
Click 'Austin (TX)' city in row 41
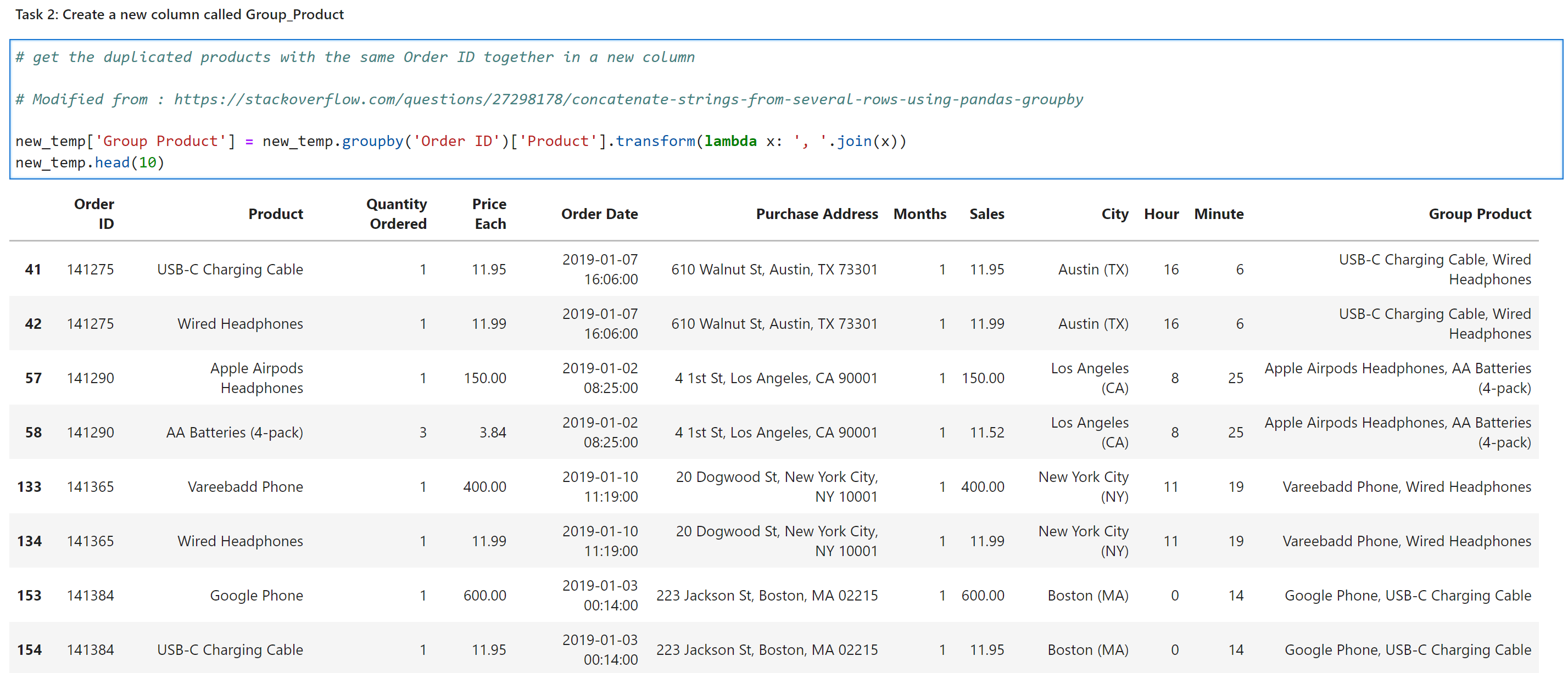coord(1093,269)
